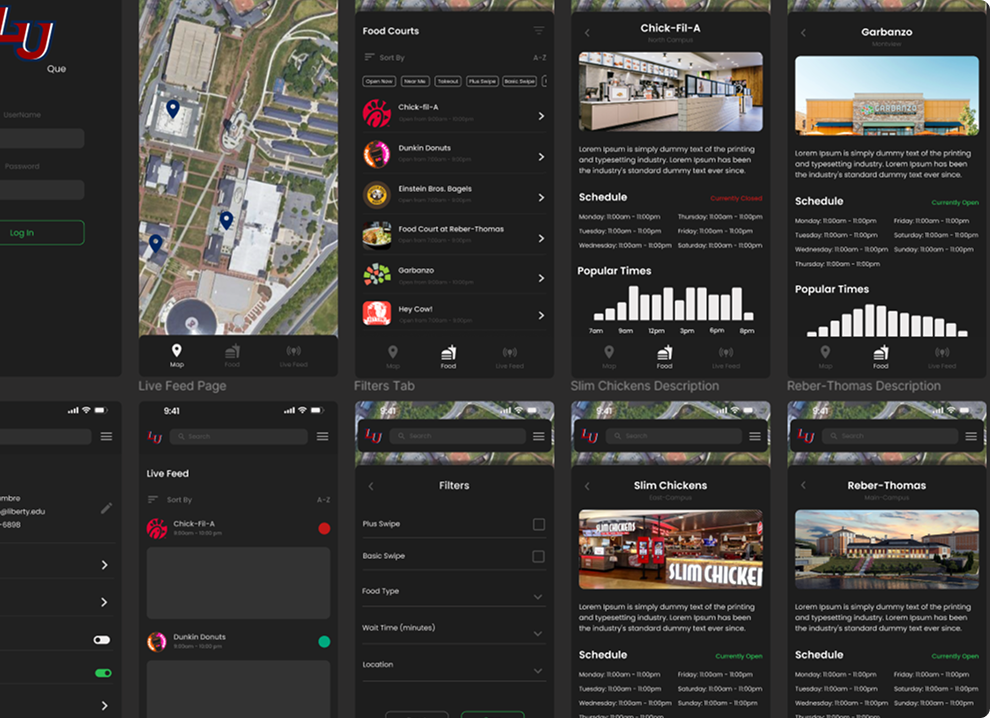Select Food tab on the Garbanzo screen

point(881,357)
